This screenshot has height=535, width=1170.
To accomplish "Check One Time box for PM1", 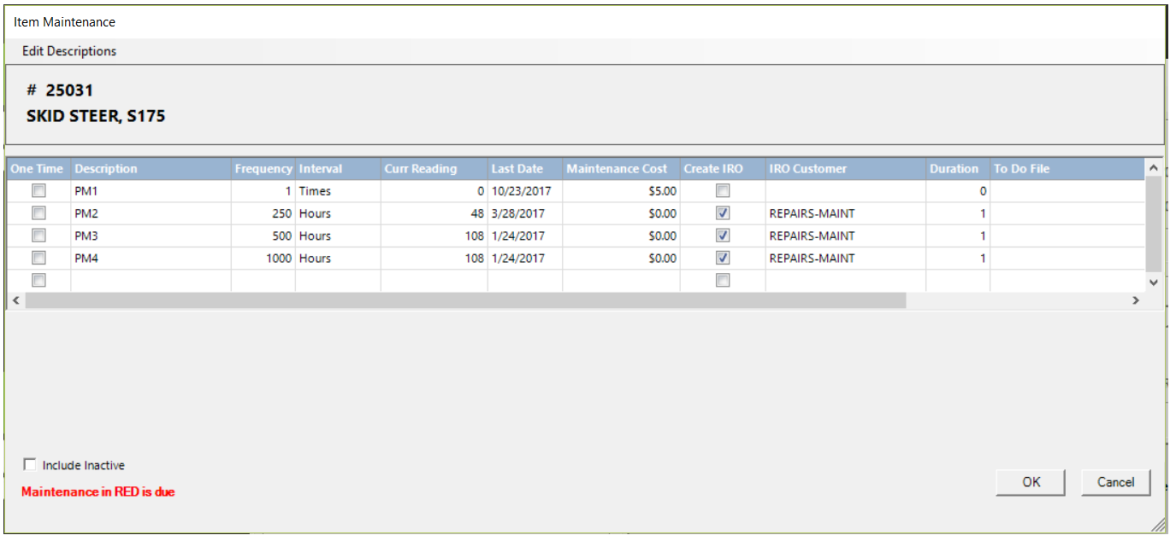I will (39, 191).
